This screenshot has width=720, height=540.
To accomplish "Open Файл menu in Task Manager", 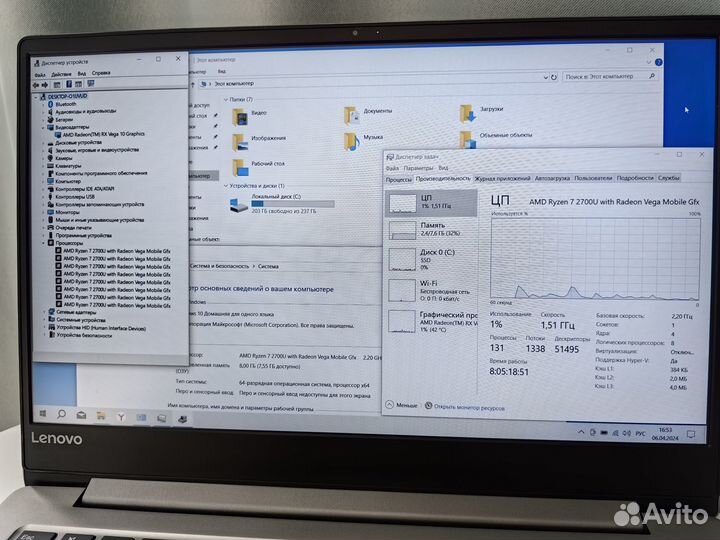I will coord(392,168).
